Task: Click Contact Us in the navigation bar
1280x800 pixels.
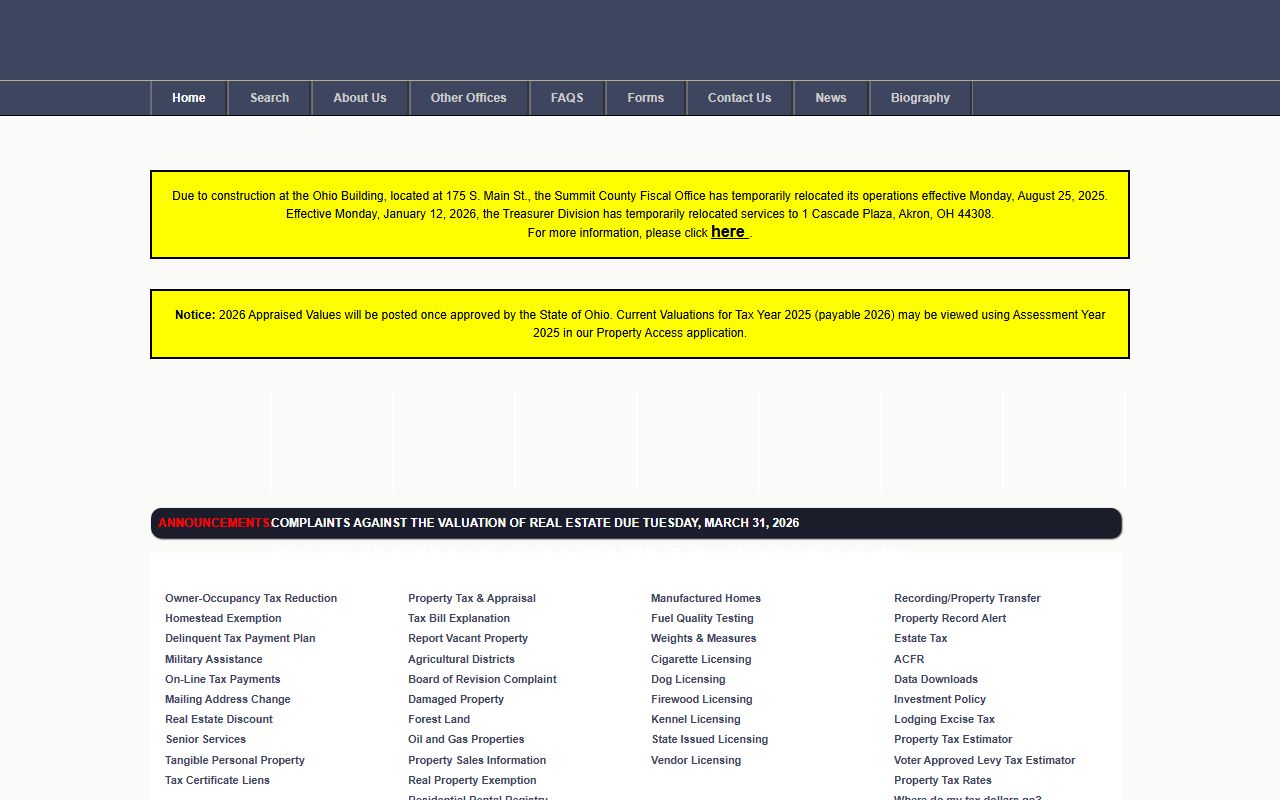Action: coord(739,98)
